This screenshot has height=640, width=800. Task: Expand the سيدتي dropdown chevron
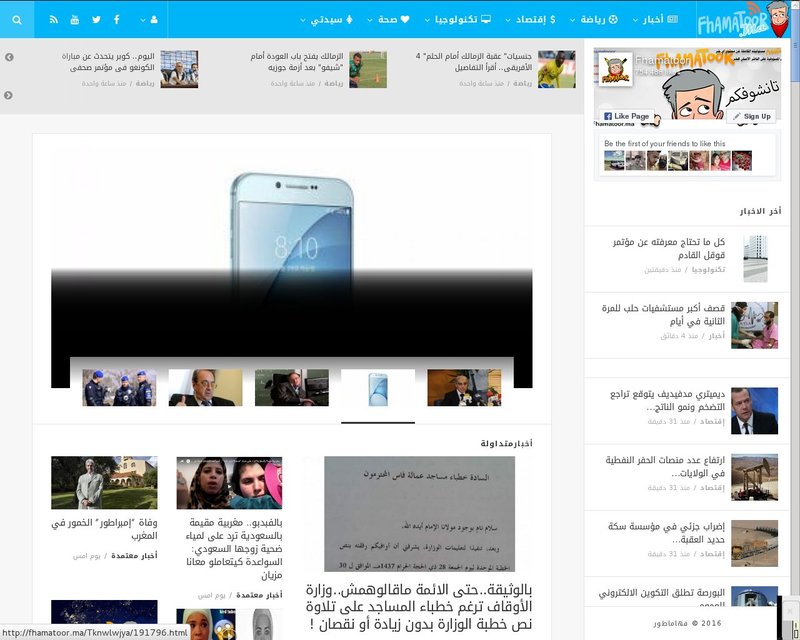(303, 20)
